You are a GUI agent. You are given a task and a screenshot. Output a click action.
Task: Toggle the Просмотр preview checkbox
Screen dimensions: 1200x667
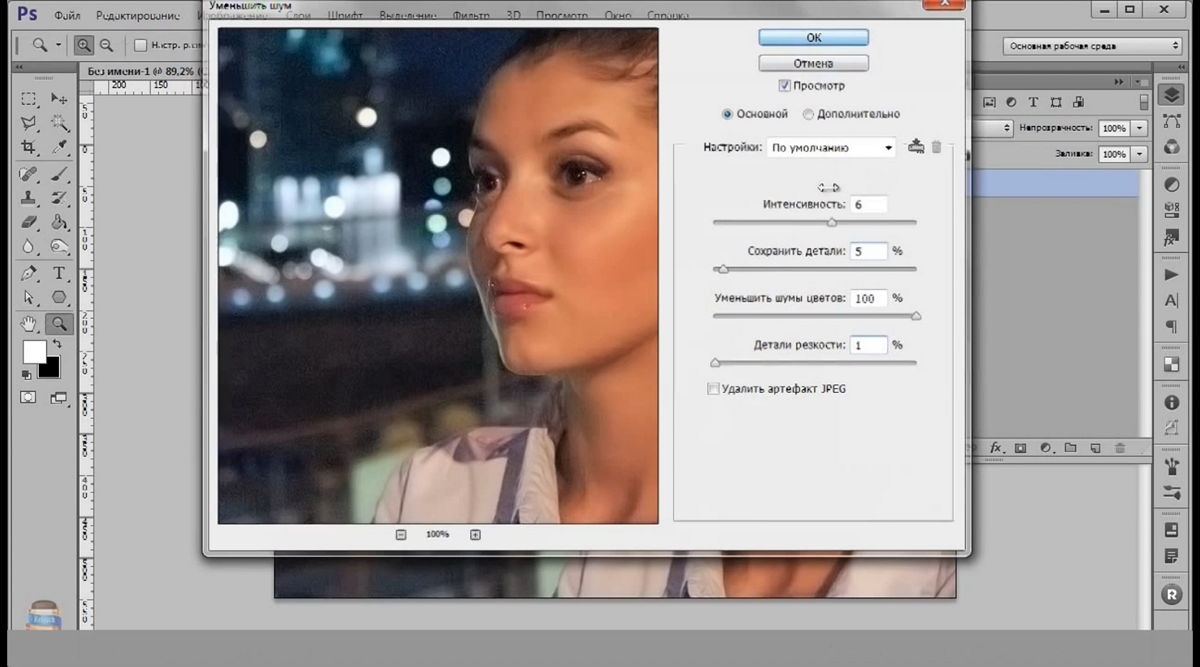tap(784, 86)
